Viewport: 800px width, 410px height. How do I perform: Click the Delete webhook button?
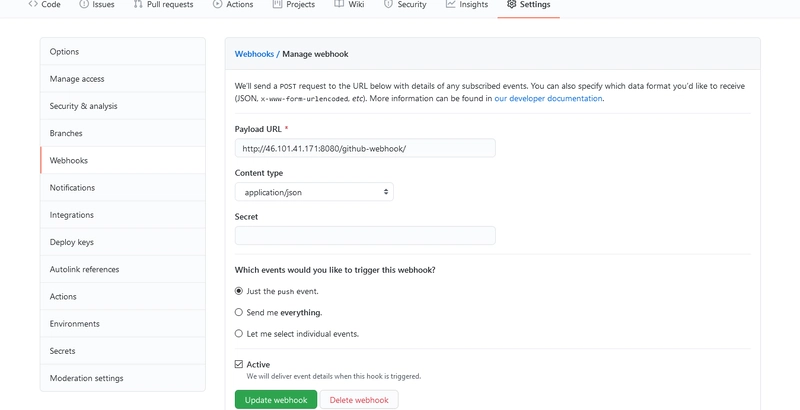click(359, 400)
